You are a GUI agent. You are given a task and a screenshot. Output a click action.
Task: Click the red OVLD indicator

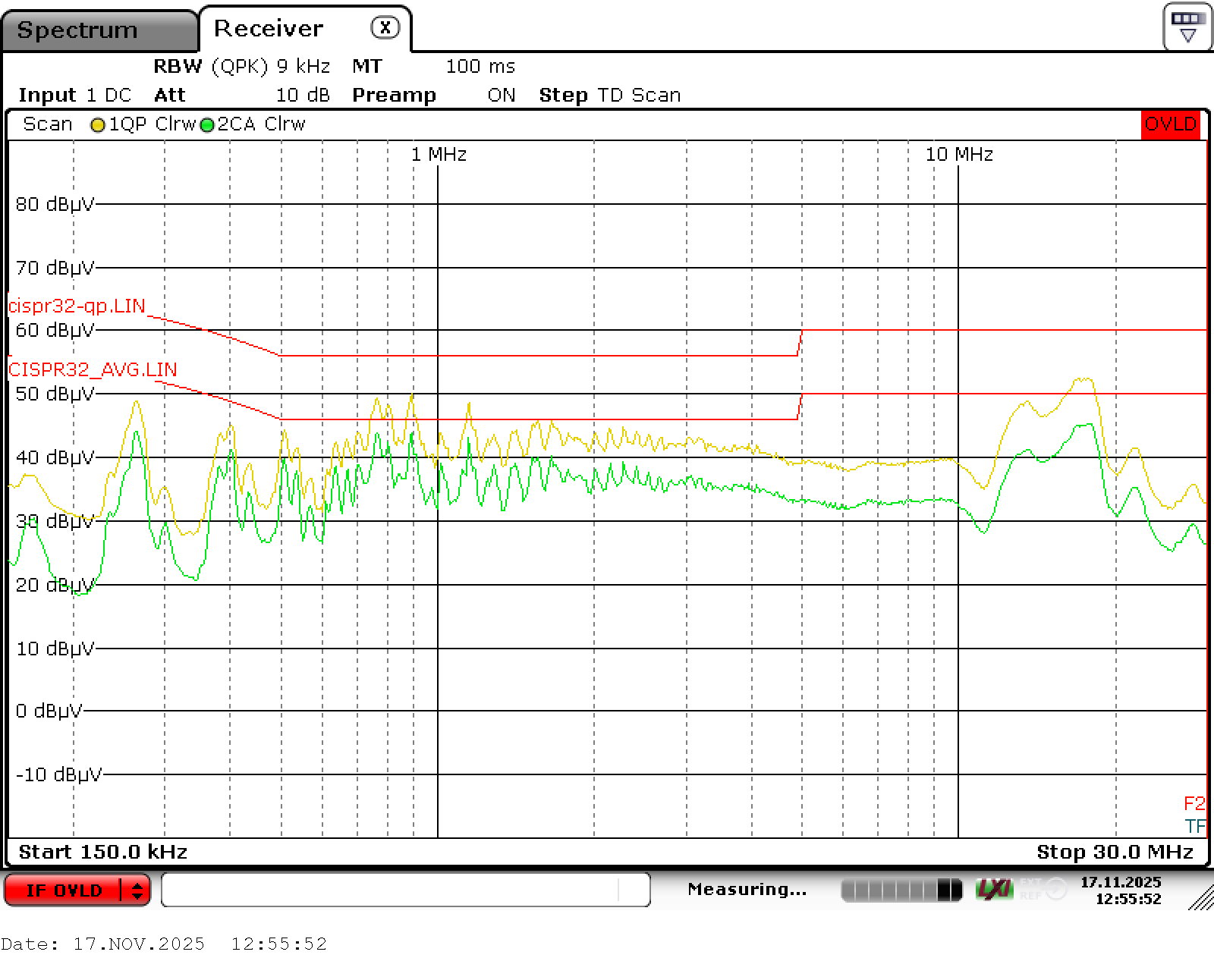pyautogui.click(x=1171, y=124)
